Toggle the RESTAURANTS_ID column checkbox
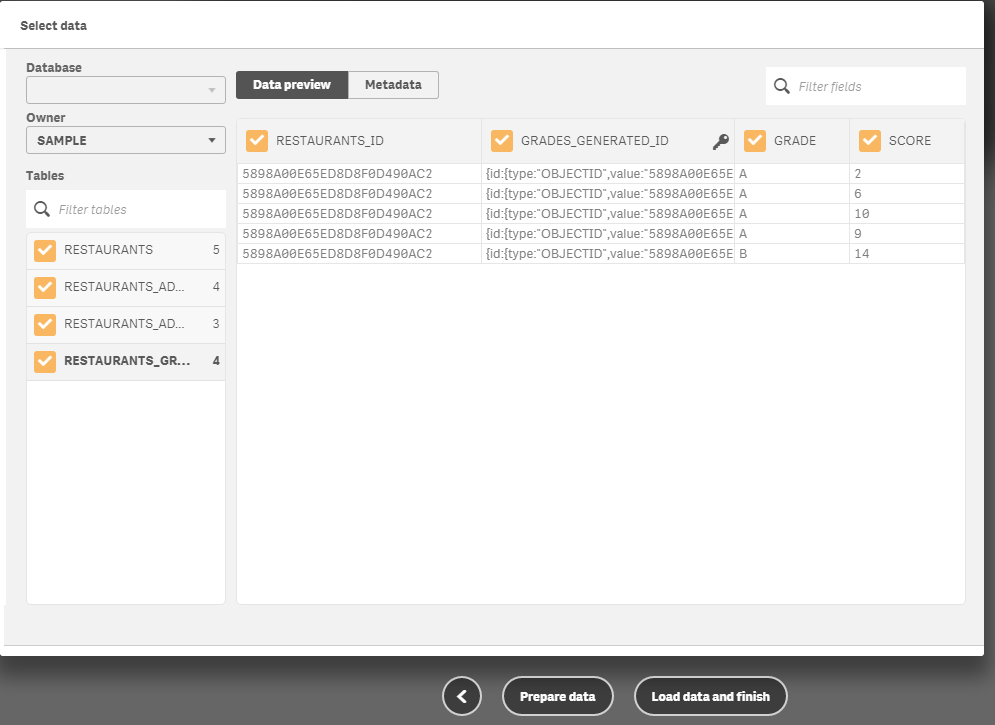The height and width of the screenshot is (725, 995). click(257, 140)
